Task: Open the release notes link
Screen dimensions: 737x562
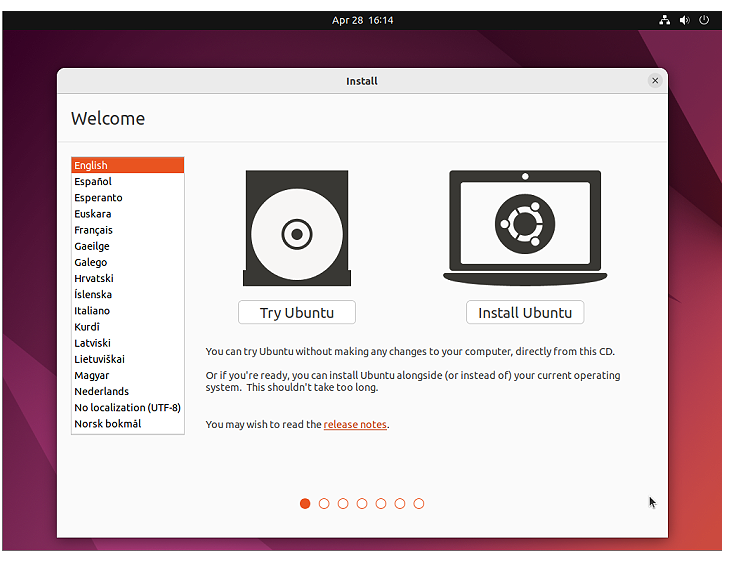Action: (x=355, y=424)
